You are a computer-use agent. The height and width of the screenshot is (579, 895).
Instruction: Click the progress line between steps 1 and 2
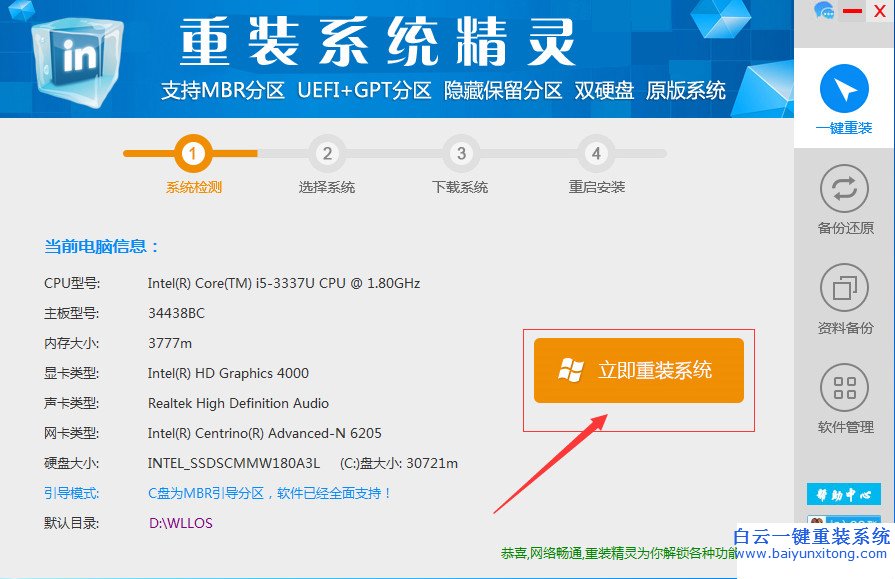click(x=258, y=153)
